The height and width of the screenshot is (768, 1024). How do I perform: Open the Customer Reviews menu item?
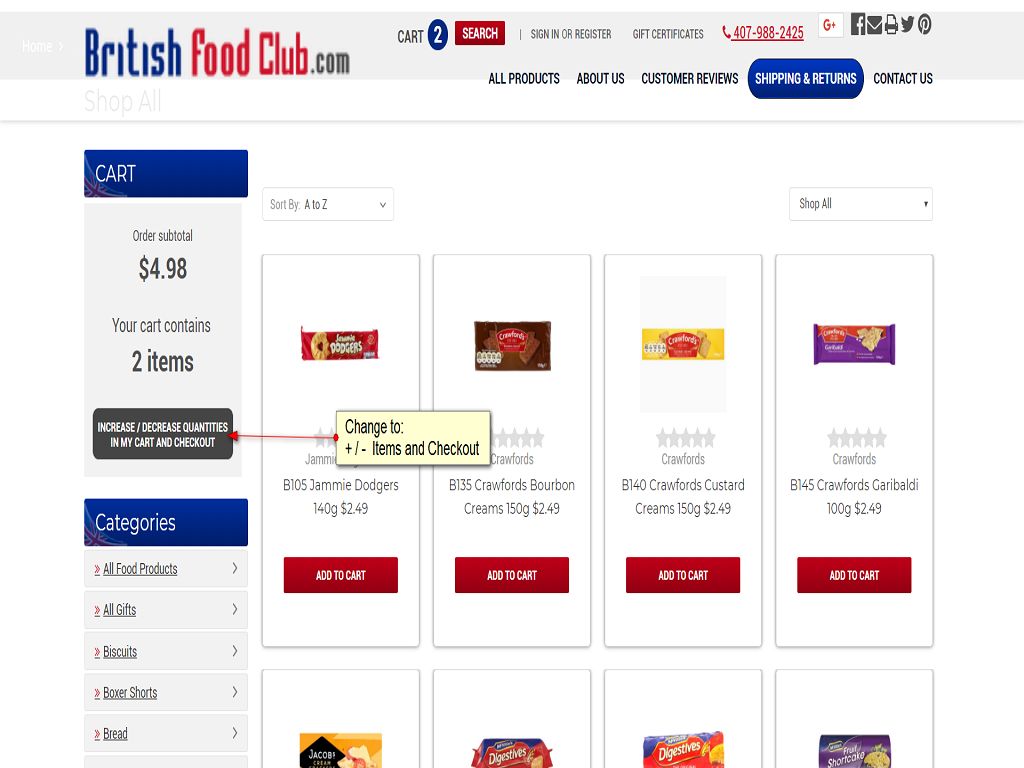[690, 78]
